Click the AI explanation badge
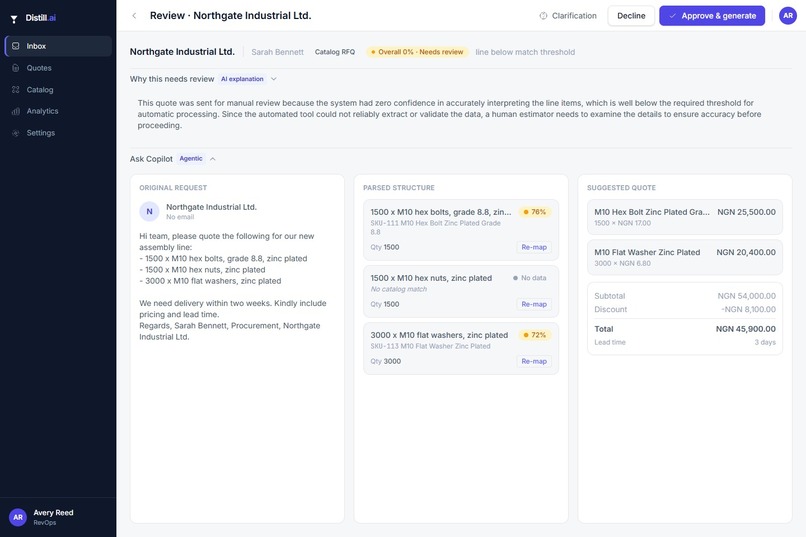806x537 pixels. (x=242, y=79)
